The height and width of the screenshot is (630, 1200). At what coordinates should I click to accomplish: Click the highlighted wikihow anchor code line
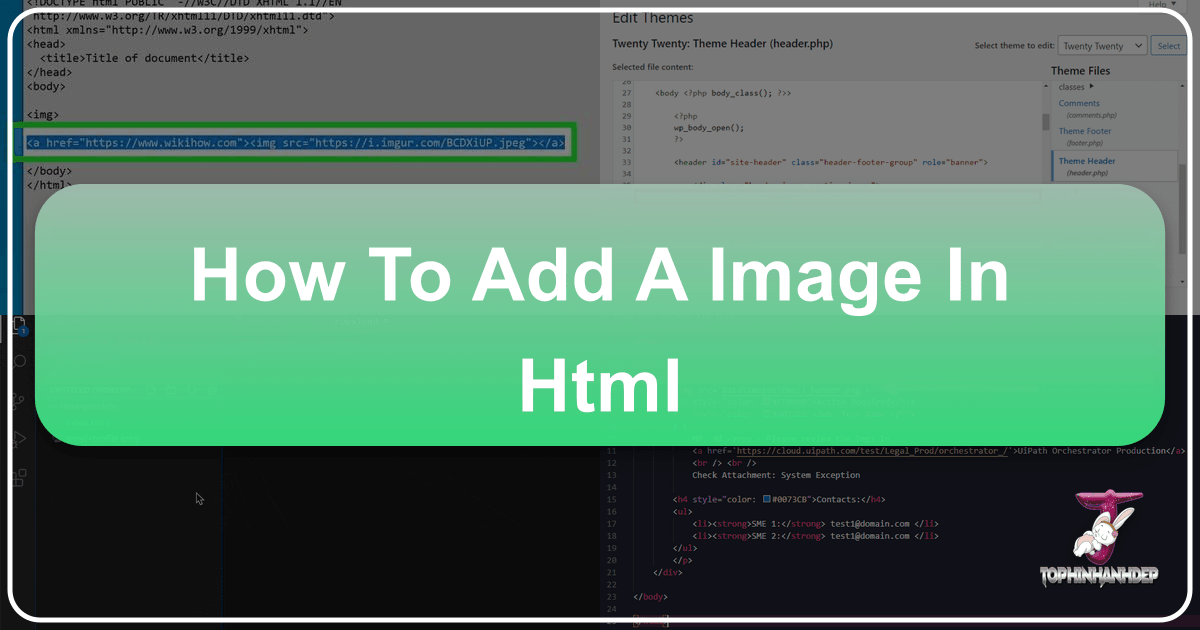(297, 143)
